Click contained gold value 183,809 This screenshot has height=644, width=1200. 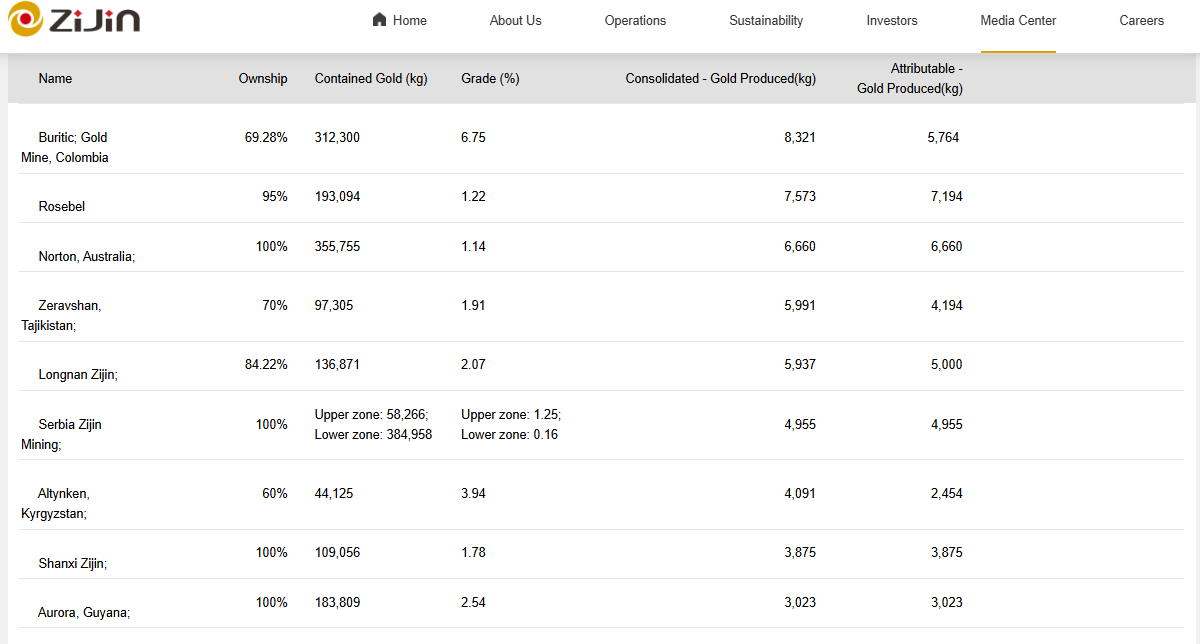pyautogui.click(x=337, y=602)
